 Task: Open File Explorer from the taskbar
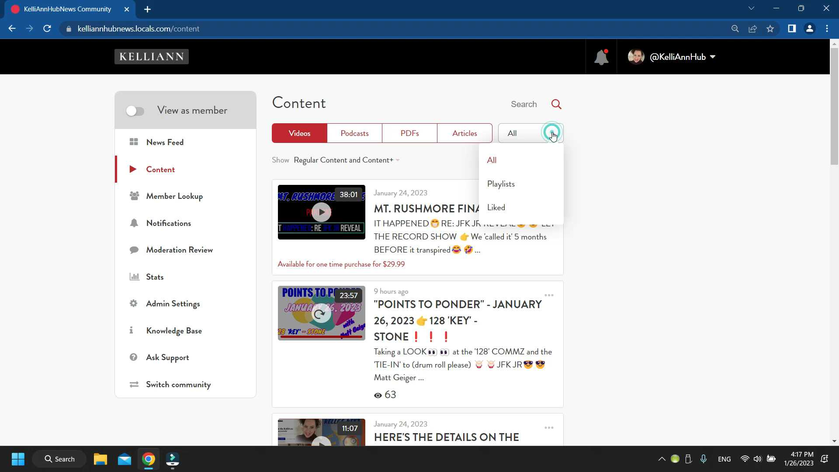tap(100, 459)
